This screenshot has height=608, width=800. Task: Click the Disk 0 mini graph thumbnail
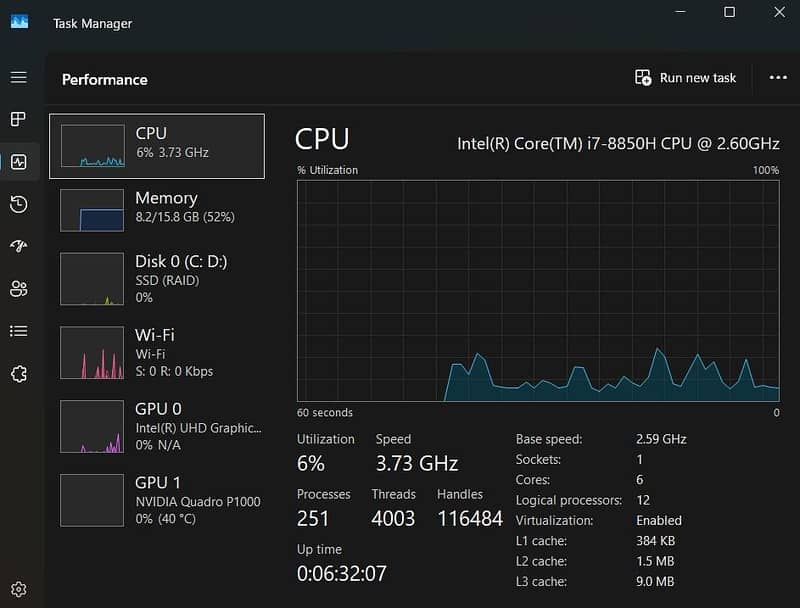pyautogui.click(x=92, y=279)
